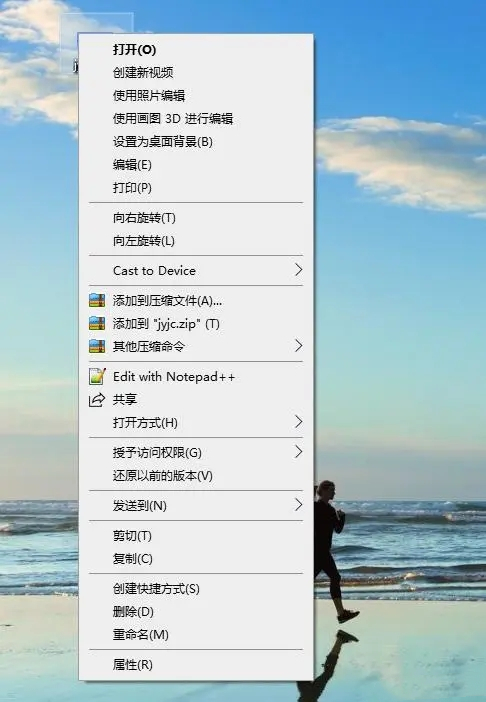The width and height of the screenshot is (486, 702).
Task: Choose 创建快捷方式(S)
Action: click(156, 589)
